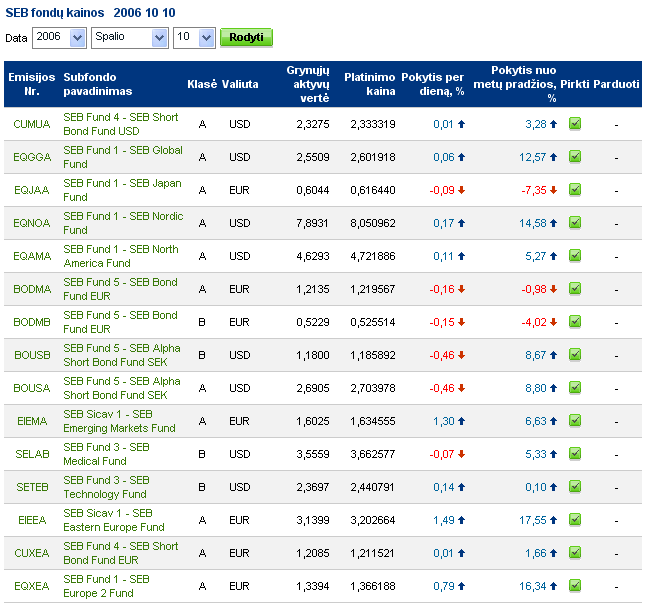Screen dimensions: 653x611
Task: Click the buy icon in BODMA row
Action: click(575, 288)
